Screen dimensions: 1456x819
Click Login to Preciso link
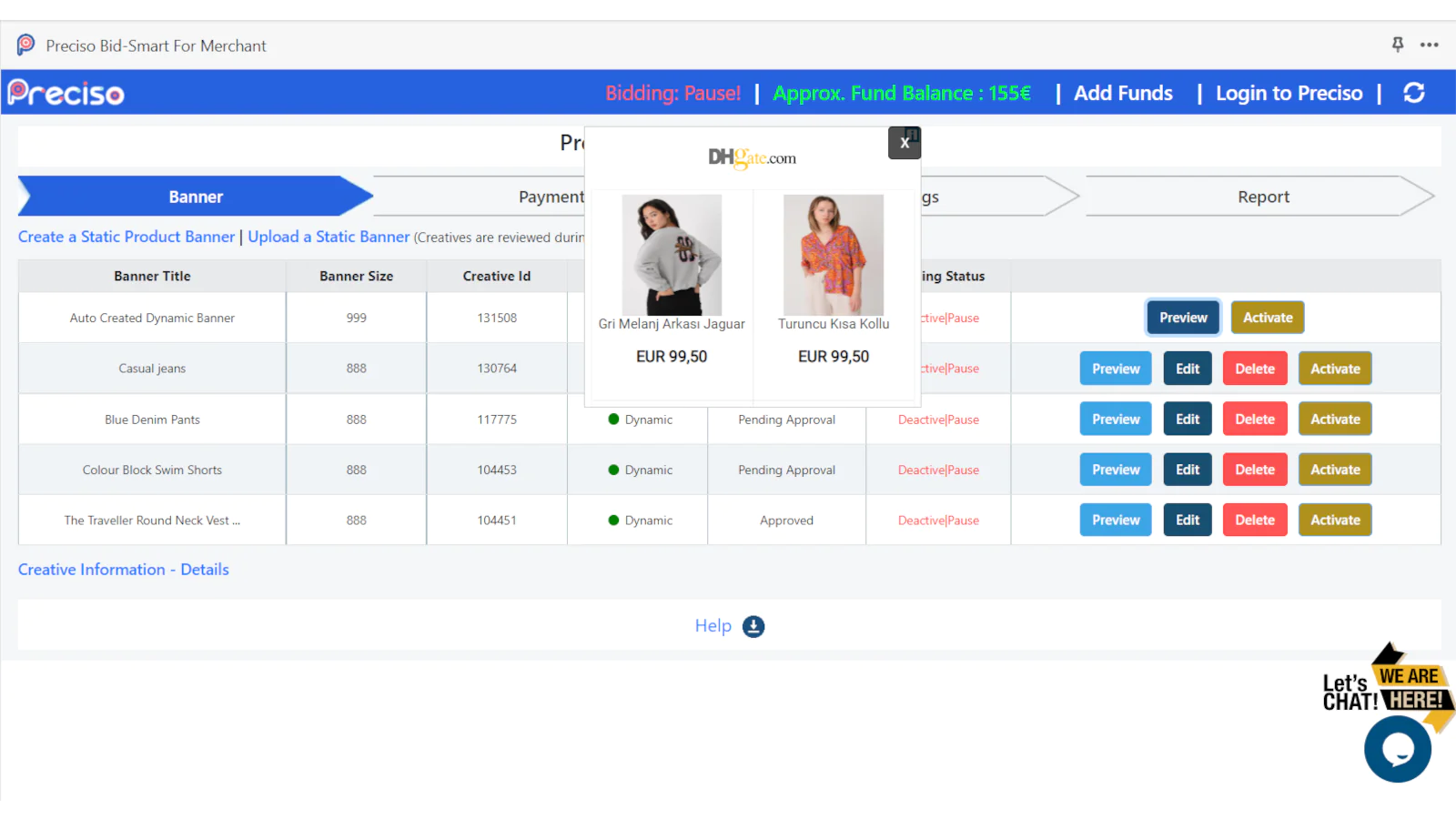1289,93
